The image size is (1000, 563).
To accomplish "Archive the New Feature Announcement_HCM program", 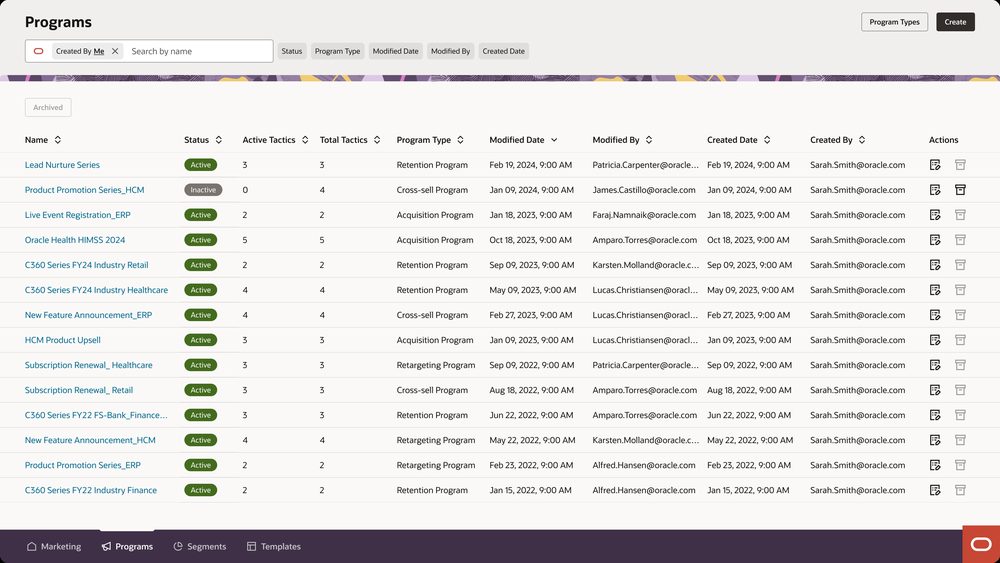I will (960, 440).
